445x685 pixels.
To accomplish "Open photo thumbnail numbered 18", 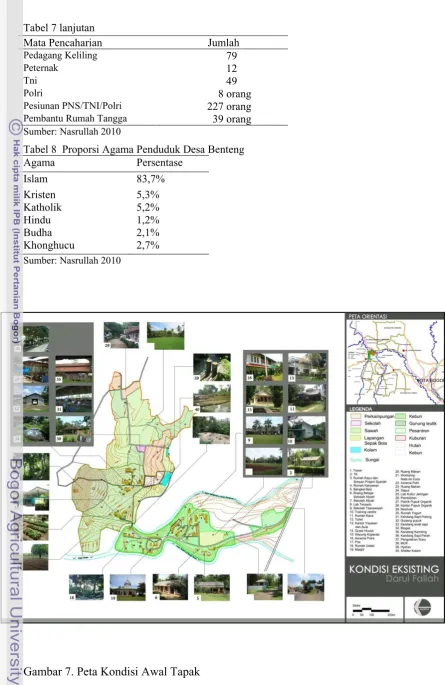I will pyautogui.click(x=86, y=587).
